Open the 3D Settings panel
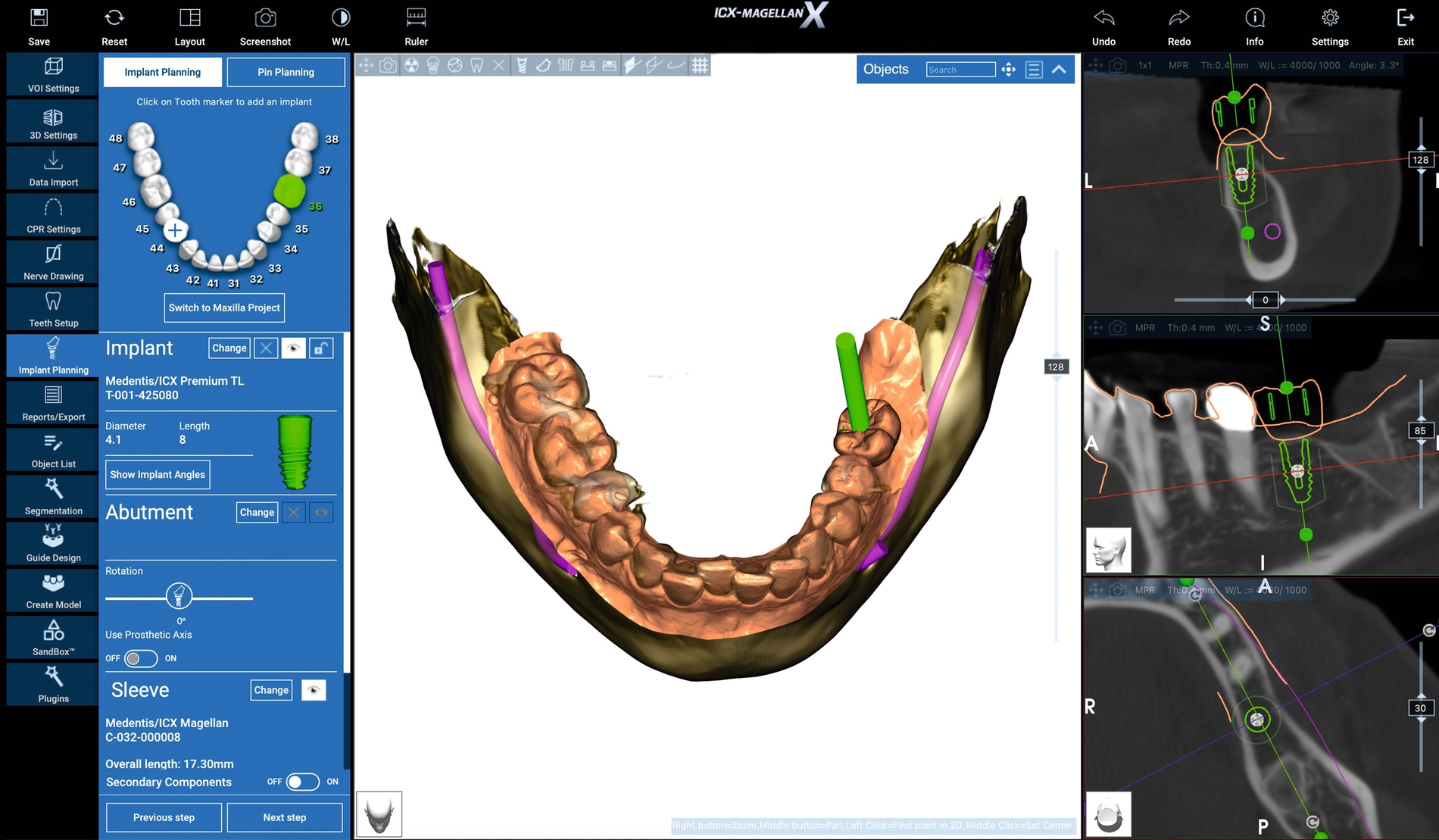Screen dimensions: 1439x840 tap(53, 123)
